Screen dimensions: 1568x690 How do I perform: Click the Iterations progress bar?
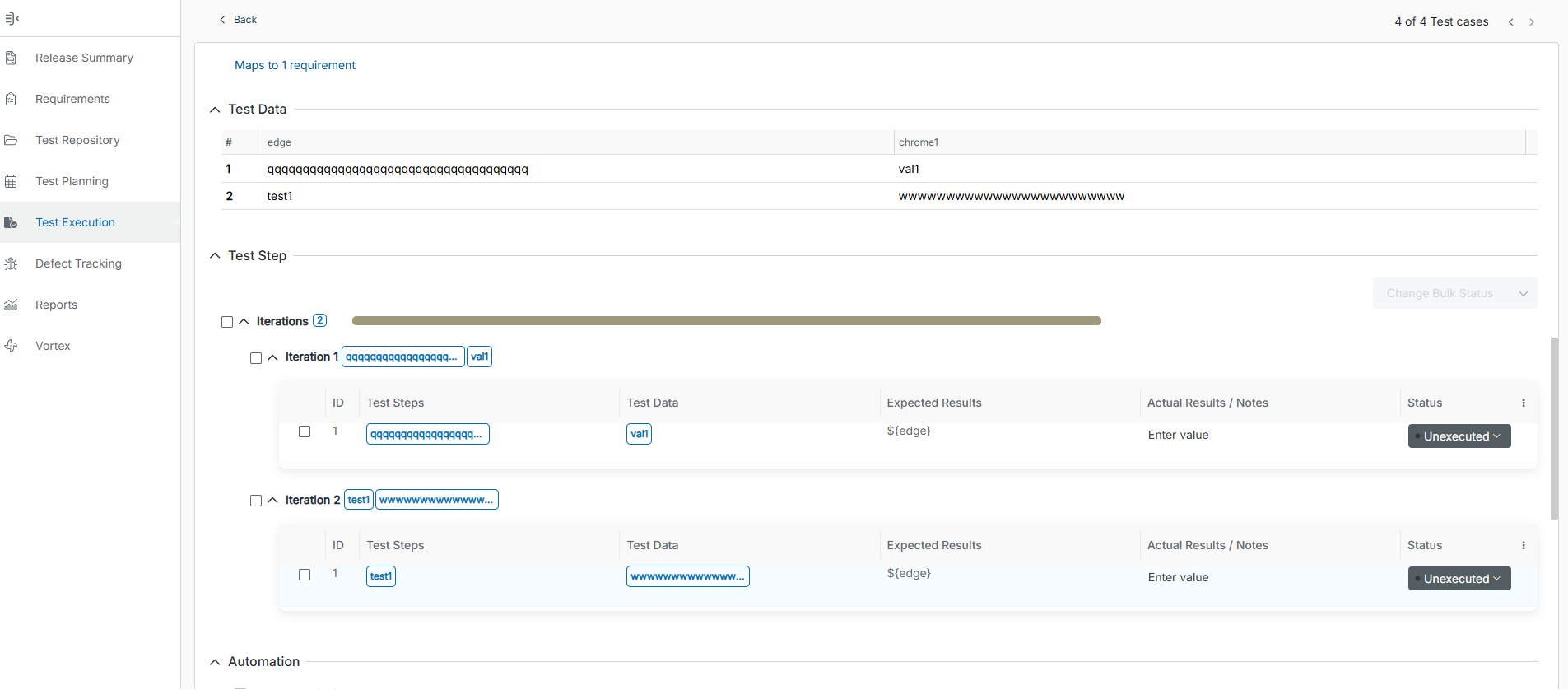pyautogui.click(x=726, y=321)
